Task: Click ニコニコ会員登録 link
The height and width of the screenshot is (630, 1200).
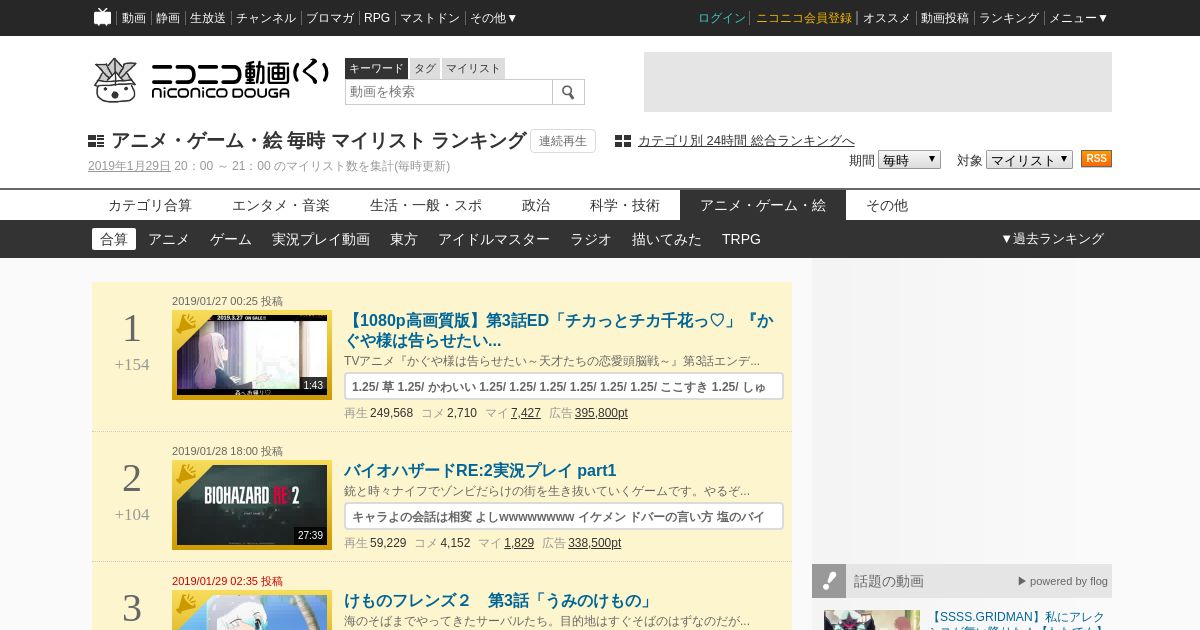Action: pyautogui.click(x=804, y=18)
